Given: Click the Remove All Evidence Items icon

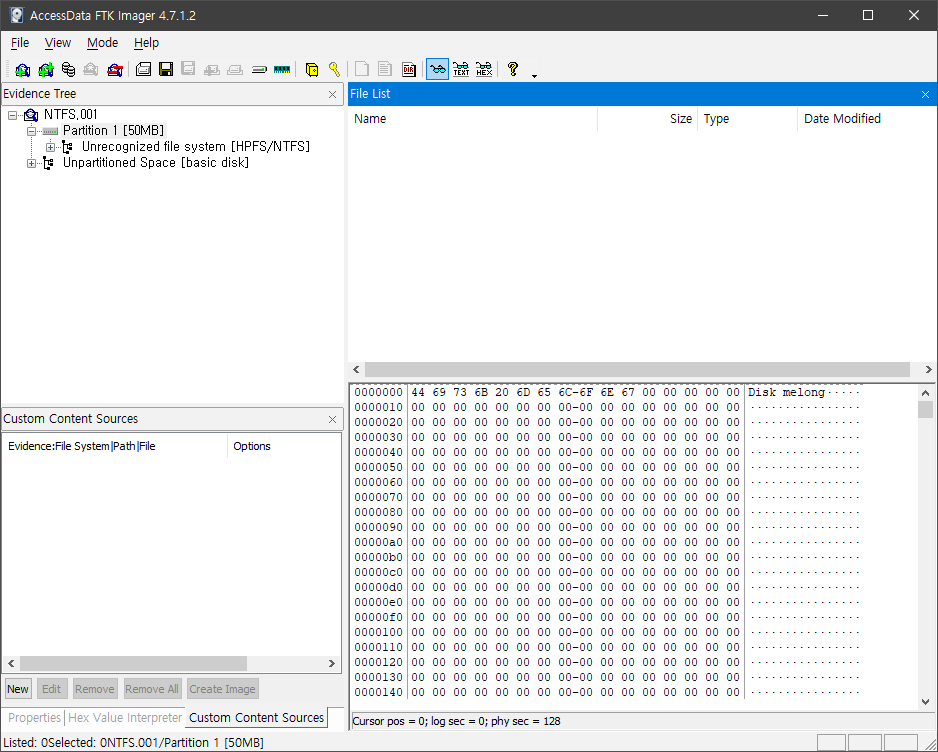Looking at the screenshot, I should (114, 69).
